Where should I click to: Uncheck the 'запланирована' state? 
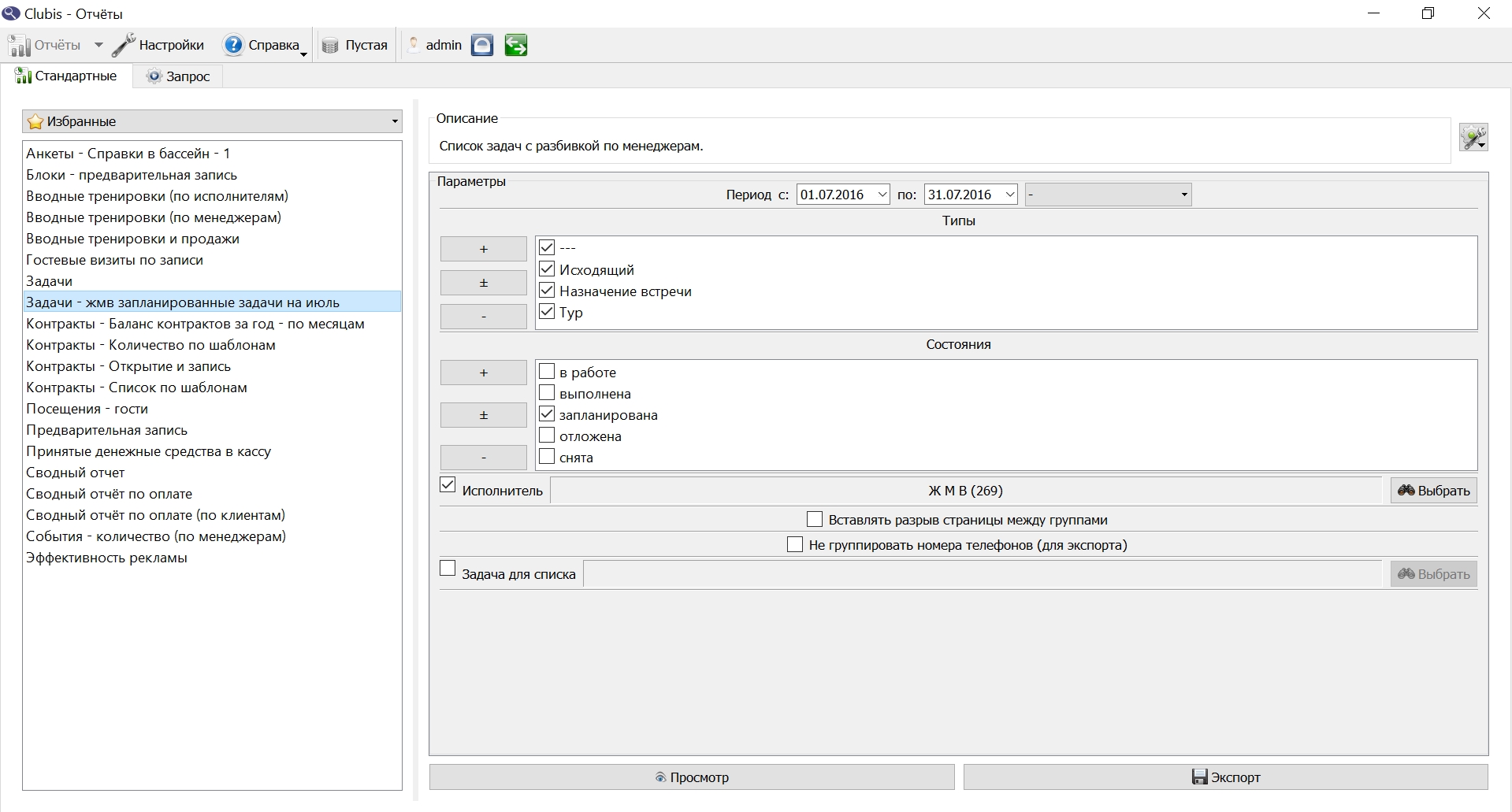pyautogui.click(x=547, y=413)
